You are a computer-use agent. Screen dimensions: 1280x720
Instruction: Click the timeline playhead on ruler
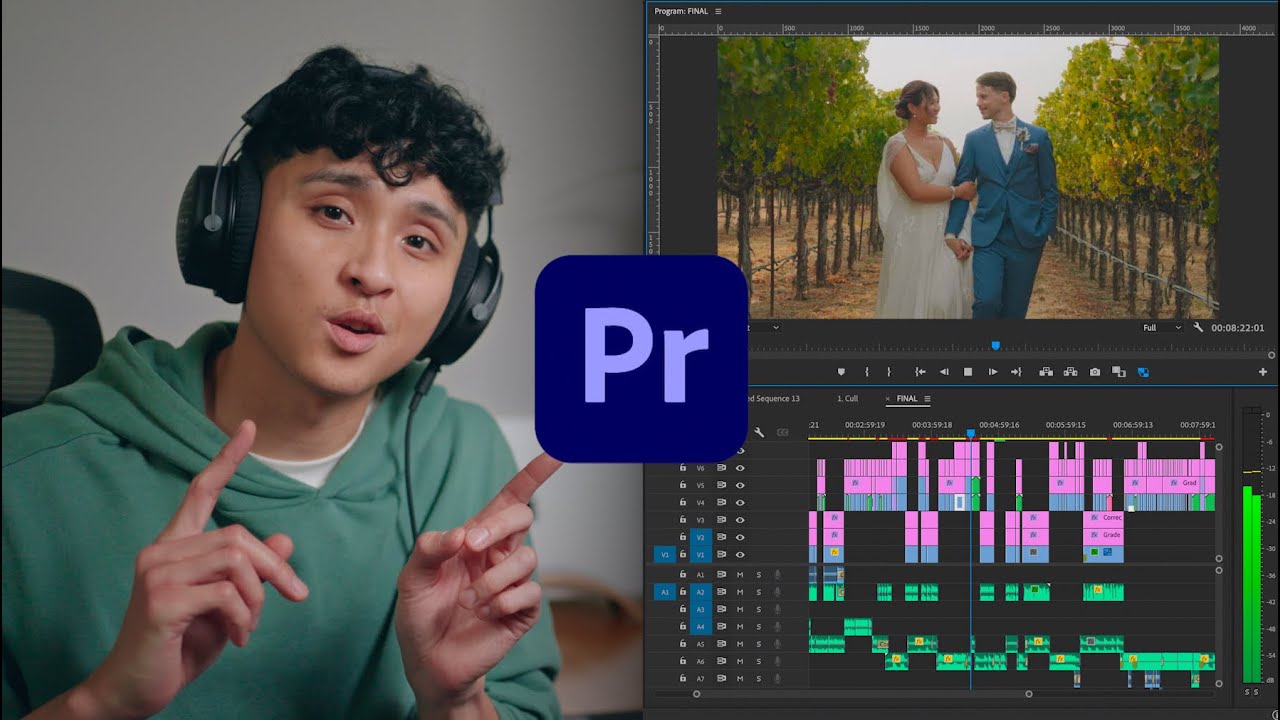point(970,434)
